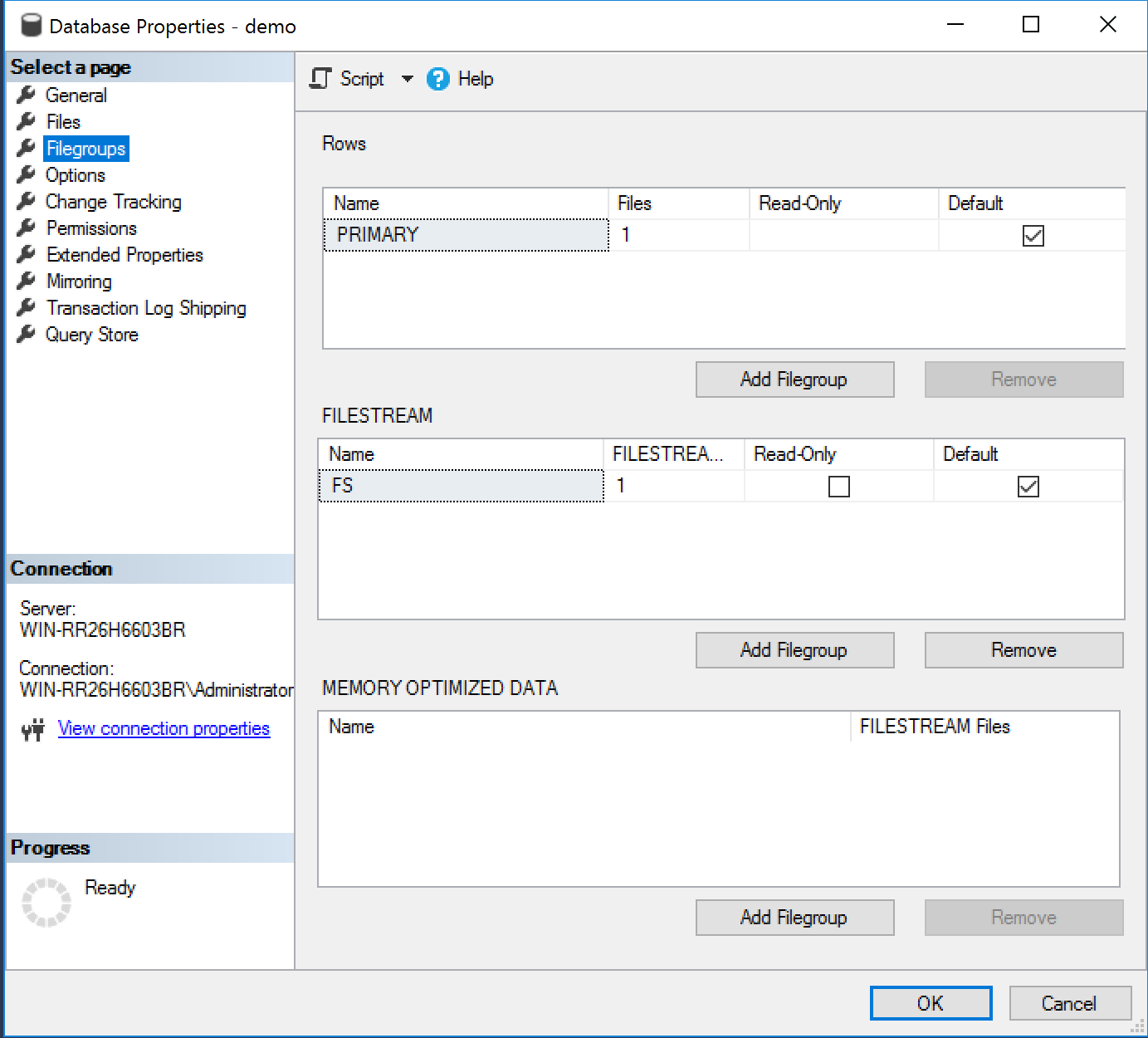This screenshot has height=1038, width=1148.
Task: Click FILESTREAM grid Default column header
Action: pyautogui.click(x=1028, y=454)
